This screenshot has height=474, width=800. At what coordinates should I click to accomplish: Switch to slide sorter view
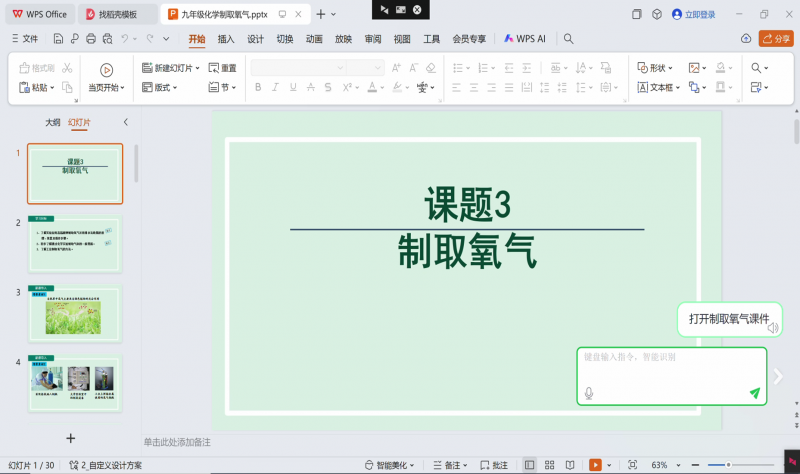point(550,465)
